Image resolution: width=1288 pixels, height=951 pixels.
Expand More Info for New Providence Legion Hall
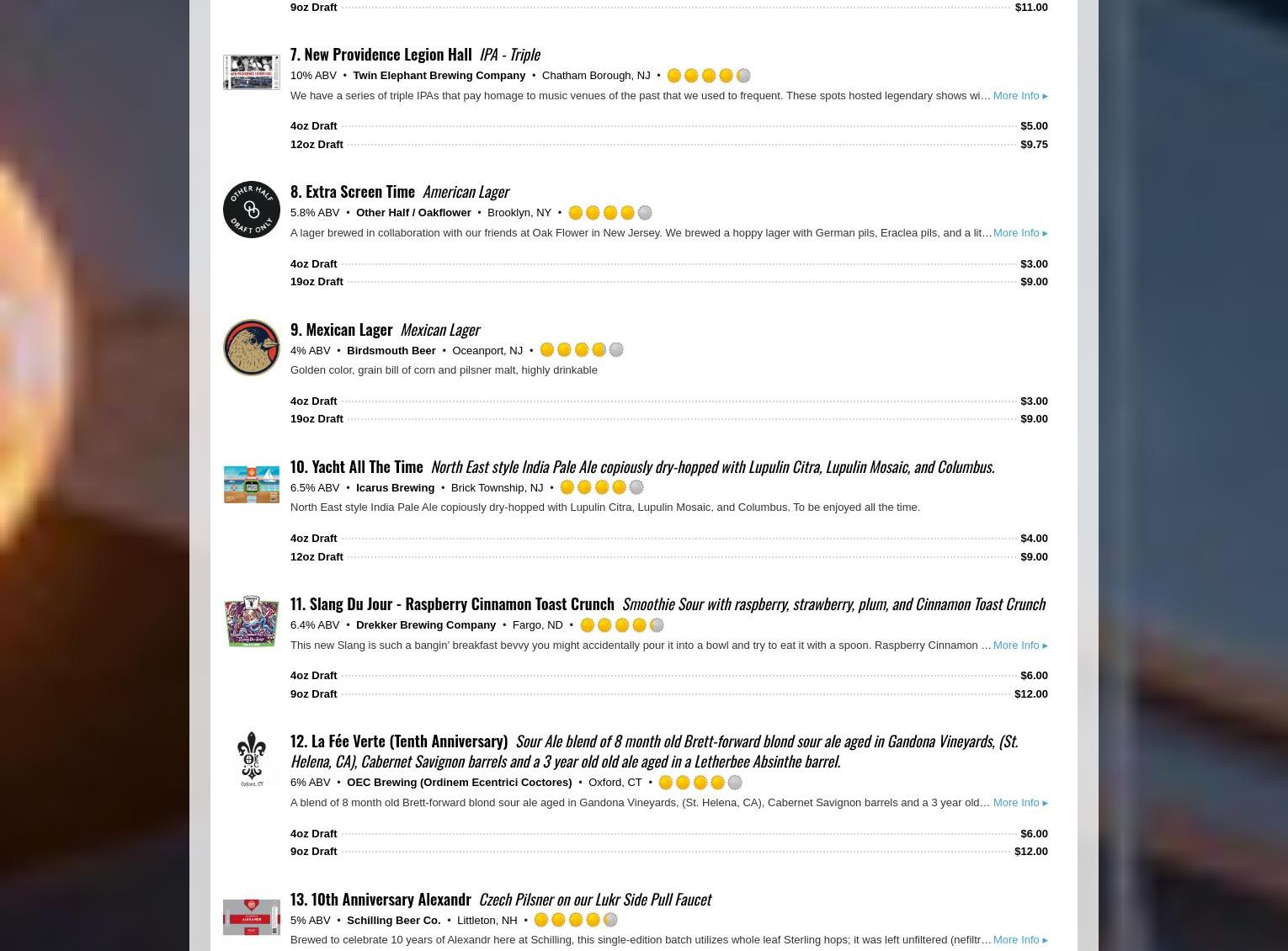tap(1020, 95)
